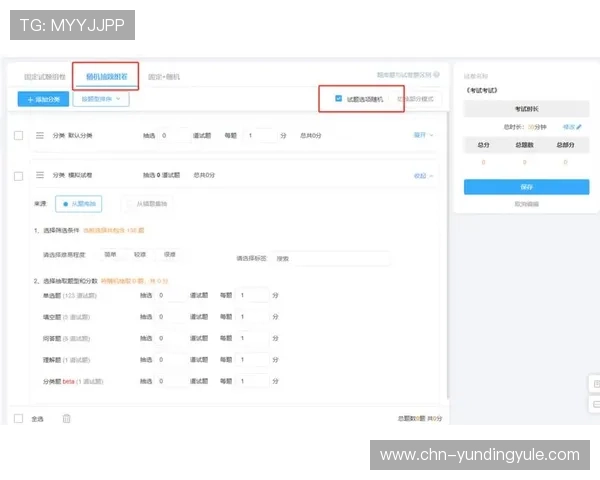Click the 填空题 question type label
Viewport: 600px width, 480px height.
click(x=52, y=317)
